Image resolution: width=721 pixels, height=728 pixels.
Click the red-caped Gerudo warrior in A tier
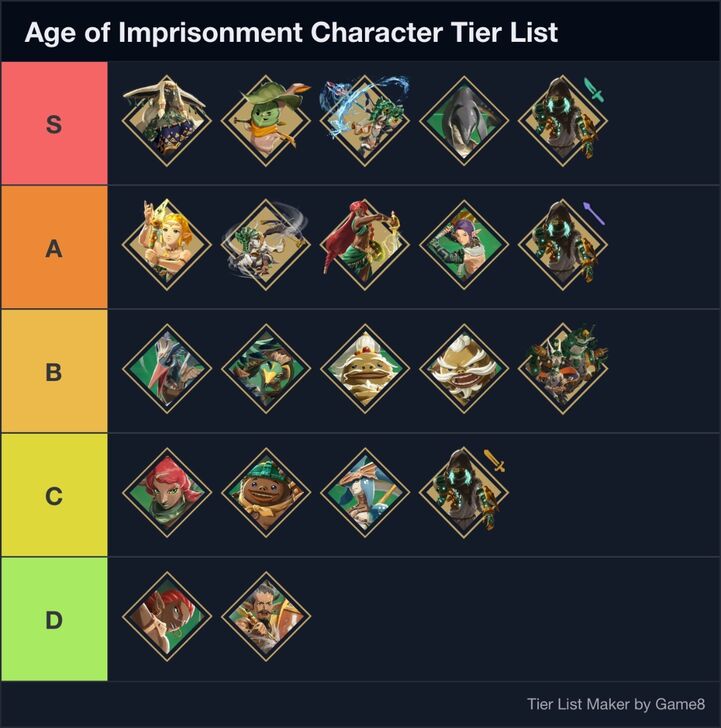coord(365,245)
